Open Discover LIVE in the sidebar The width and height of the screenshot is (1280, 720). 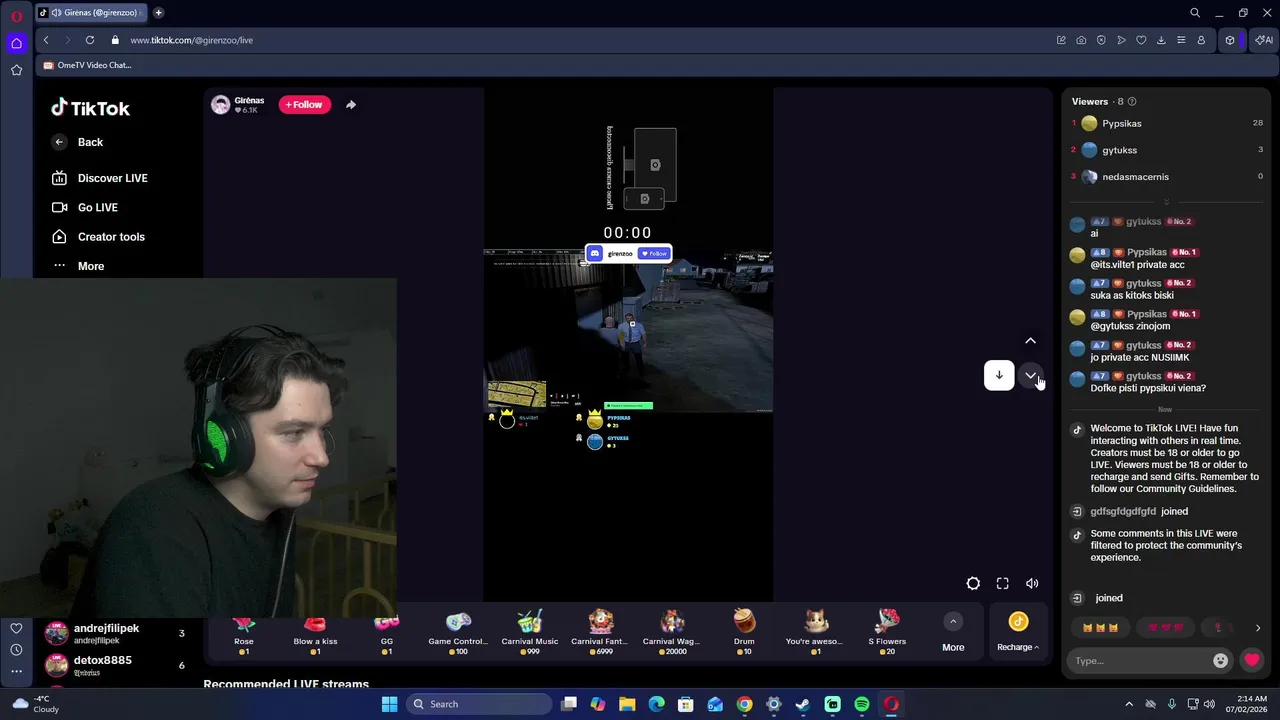click(100, 178)
